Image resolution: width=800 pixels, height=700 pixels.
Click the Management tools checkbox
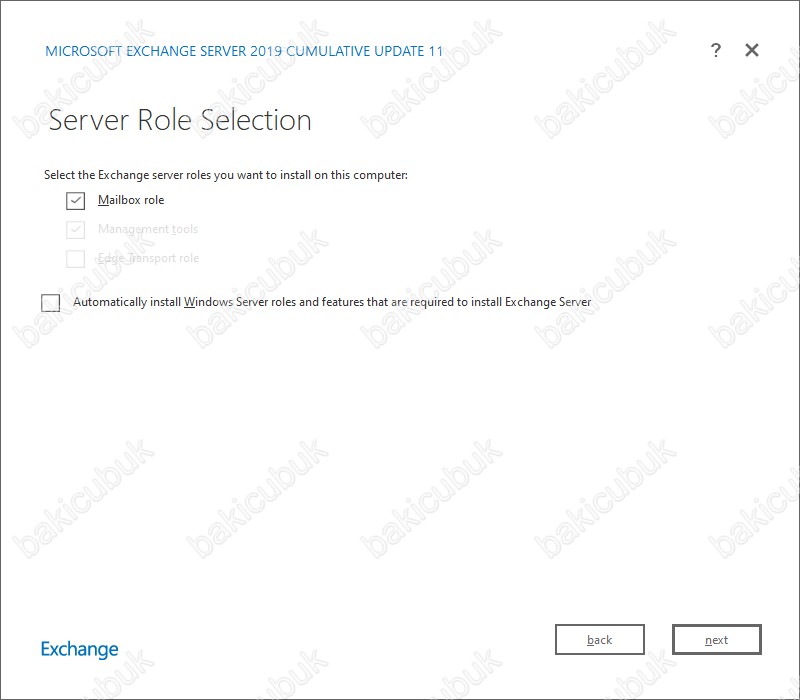point(76,230)
